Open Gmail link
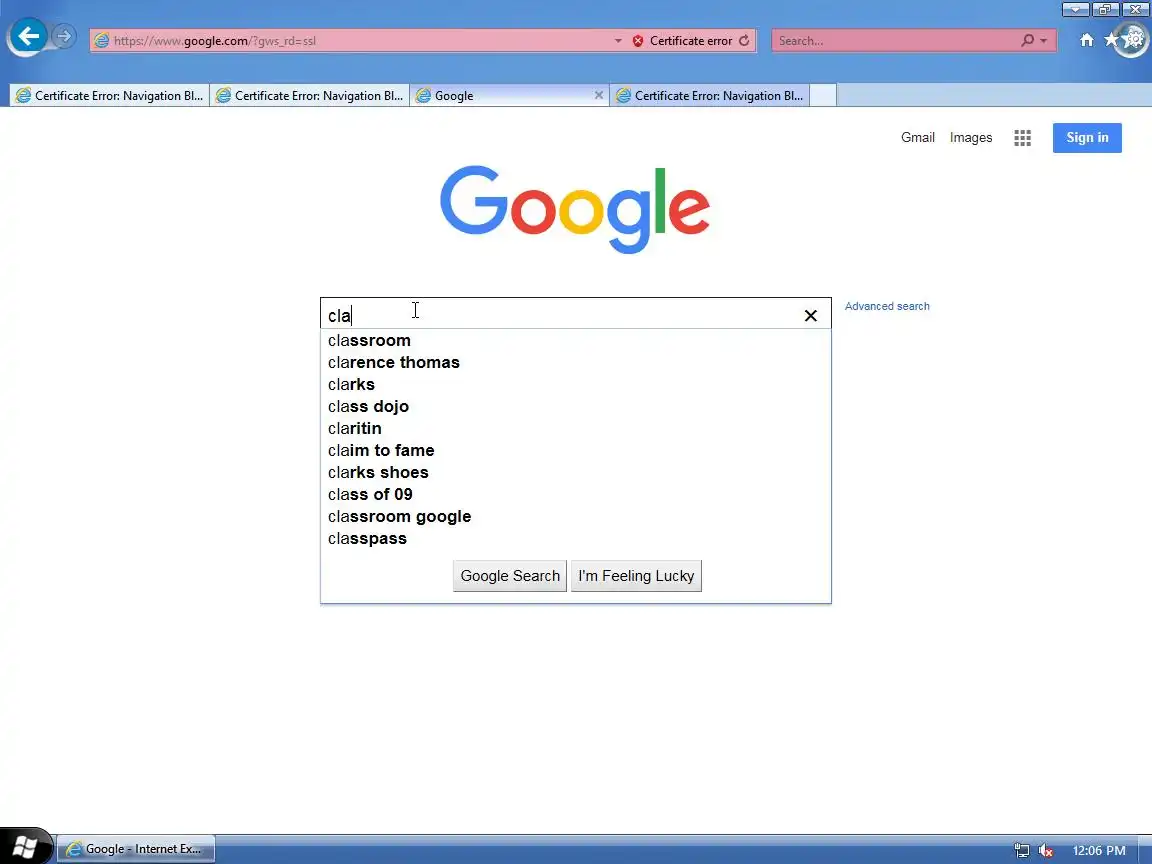This screenshot has height=864, width=1152. (x=918, y=137)
